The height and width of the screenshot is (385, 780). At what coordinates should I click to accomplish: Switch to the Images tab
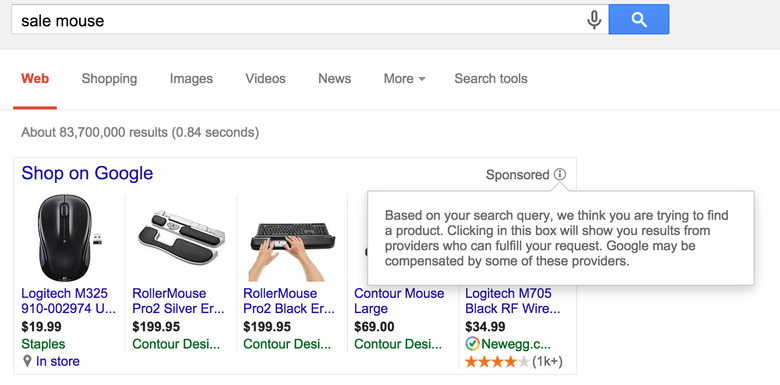(x=191, y=79)
